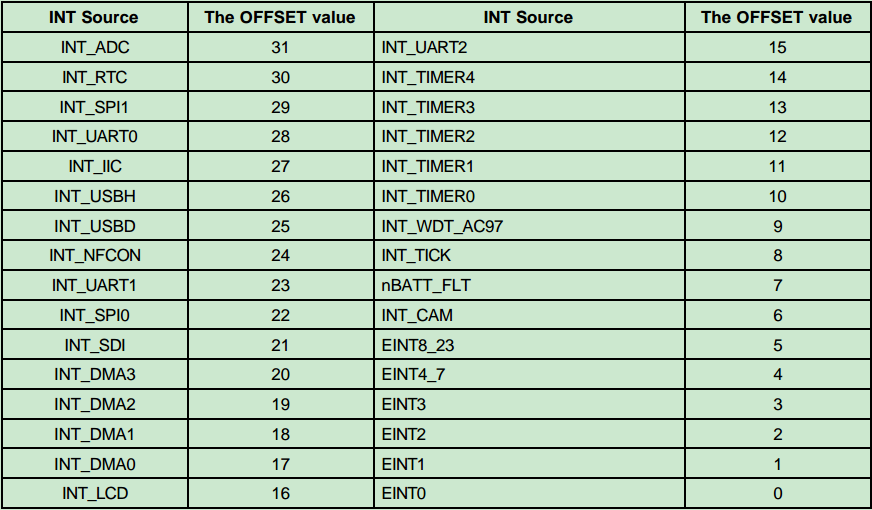Select the EINT8_23 entry
Viewport: 872px width, 510px height.
pos(419,345)
